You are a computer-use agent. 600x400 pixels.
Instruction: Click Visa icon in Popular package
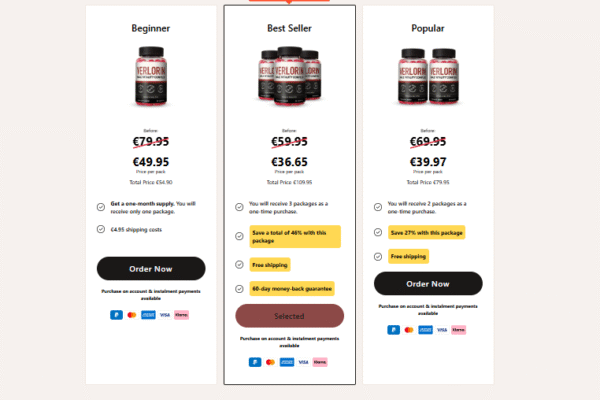[x=443, y=328]
